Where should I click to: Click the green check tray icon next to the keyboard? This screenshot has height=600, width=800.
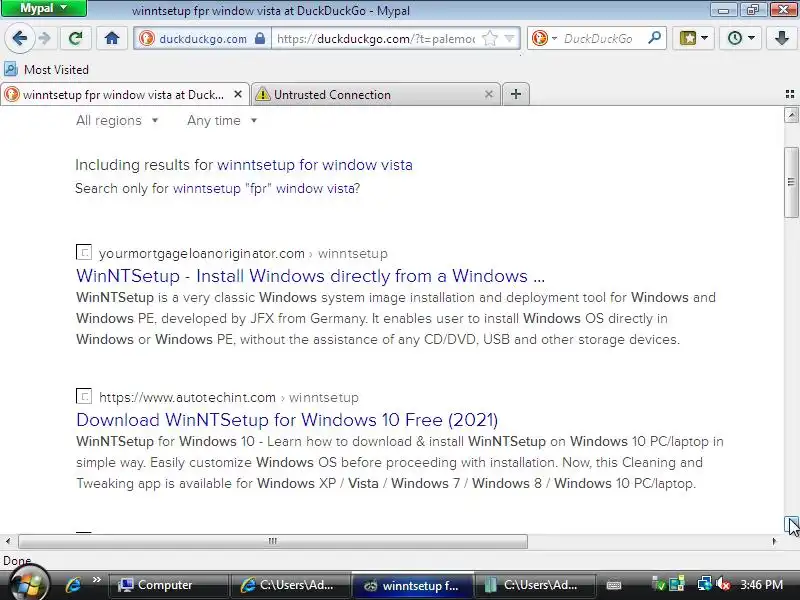tap(659, 584)
